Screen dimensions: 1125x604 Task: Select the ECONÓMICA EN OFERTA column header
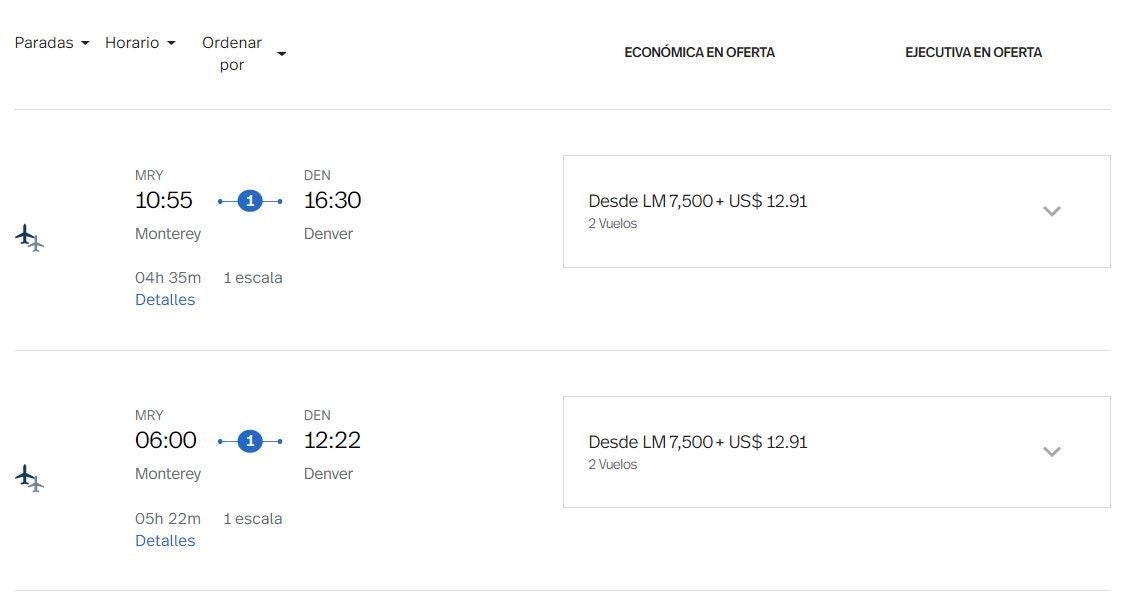click(x=699, y=53)
